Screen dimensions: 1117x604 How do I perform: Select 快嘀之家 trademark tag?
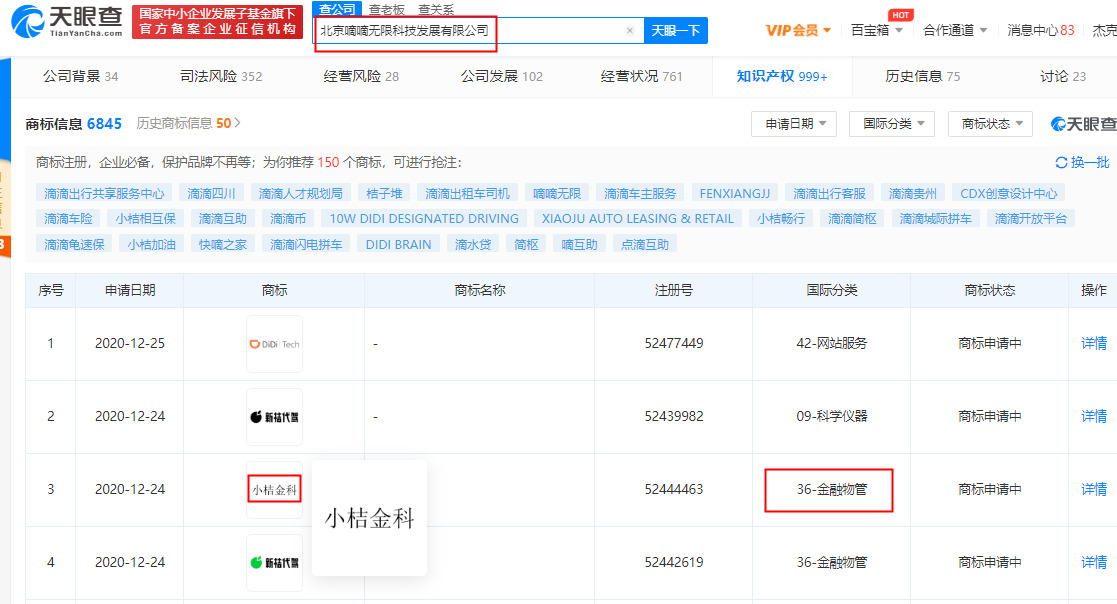[222, 244]
